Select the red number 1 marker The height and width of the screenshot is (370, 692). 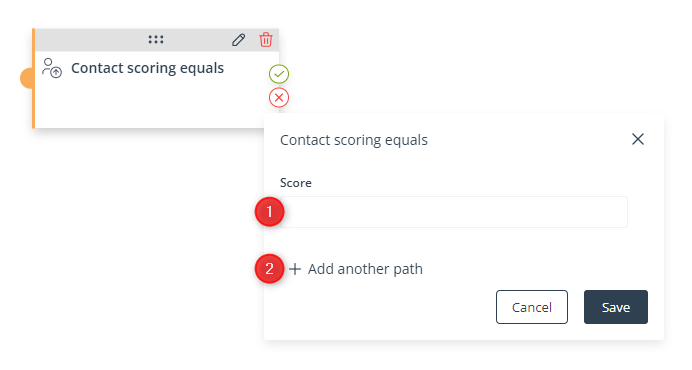(x=269, y=211)
